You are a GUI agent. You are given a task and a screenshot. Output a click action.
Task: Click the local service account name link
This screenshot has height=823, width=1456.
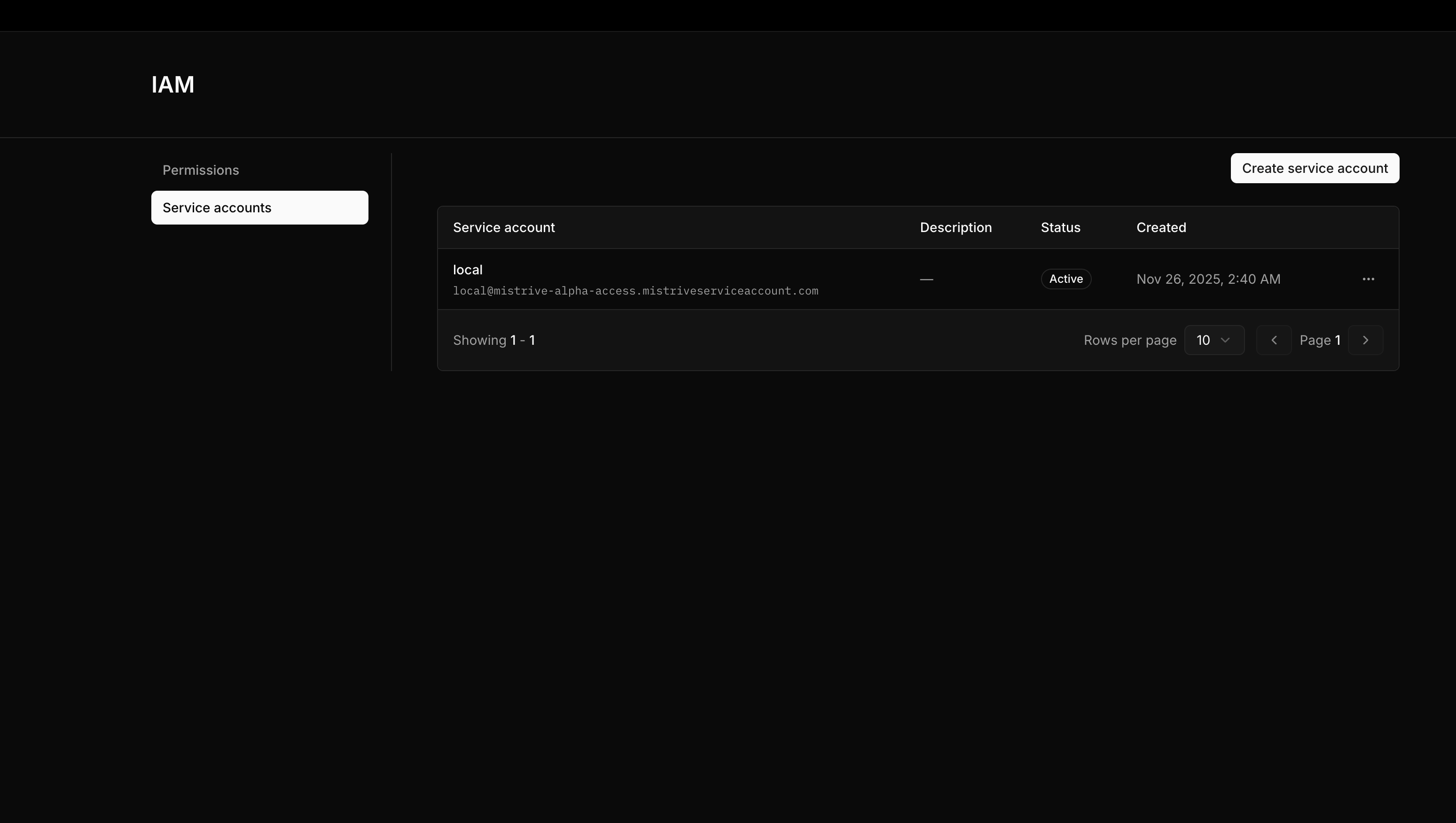pos(467,269)
